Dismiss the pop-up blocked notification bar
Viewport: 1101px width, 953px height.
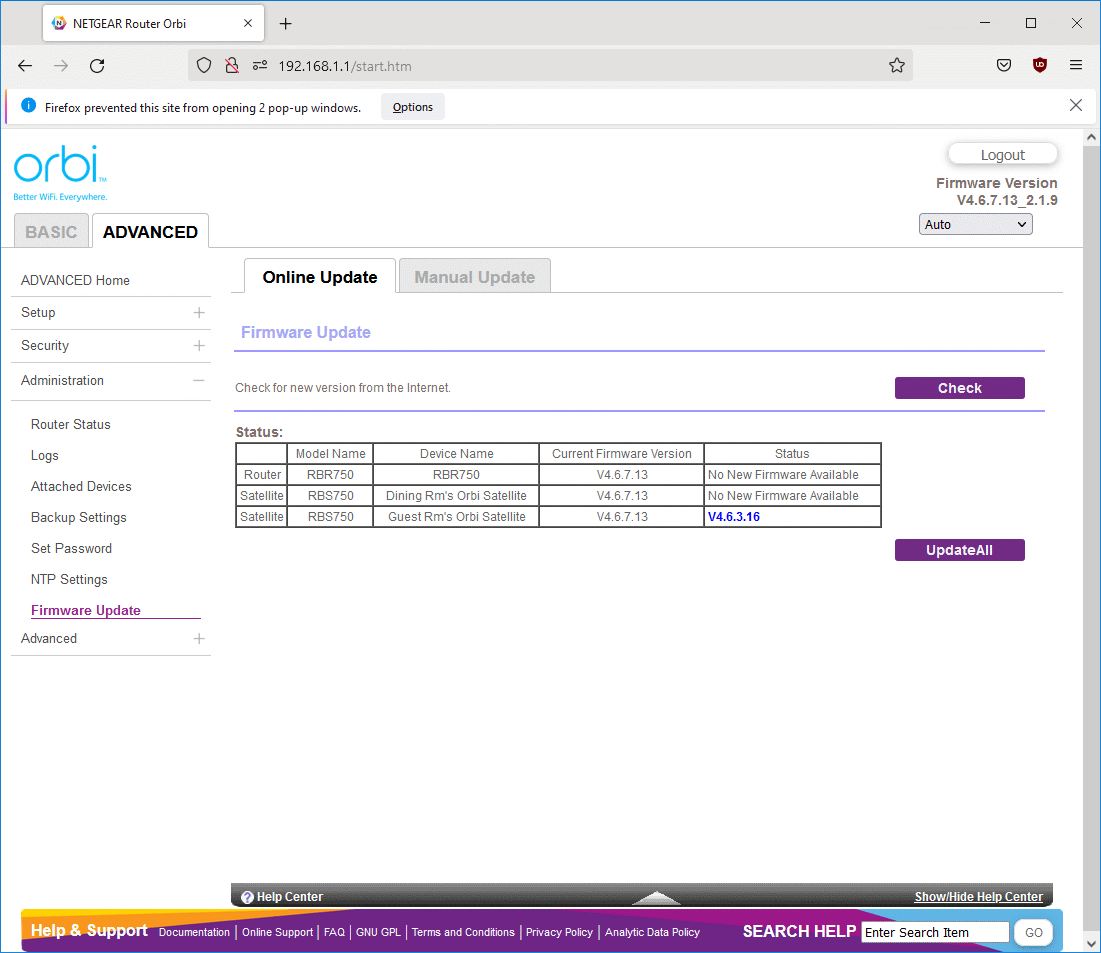tap(1076, 106)
